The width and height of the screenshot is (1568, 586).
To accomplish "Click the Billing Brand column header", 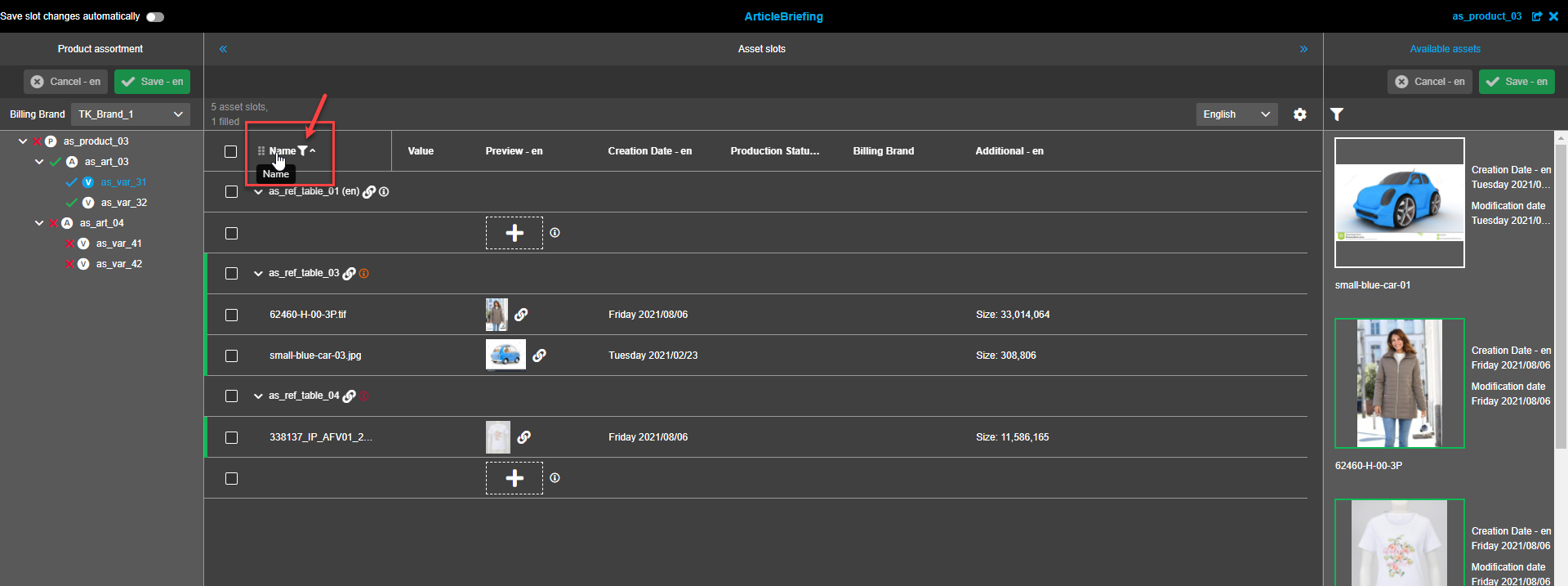I will pos(884,151).
